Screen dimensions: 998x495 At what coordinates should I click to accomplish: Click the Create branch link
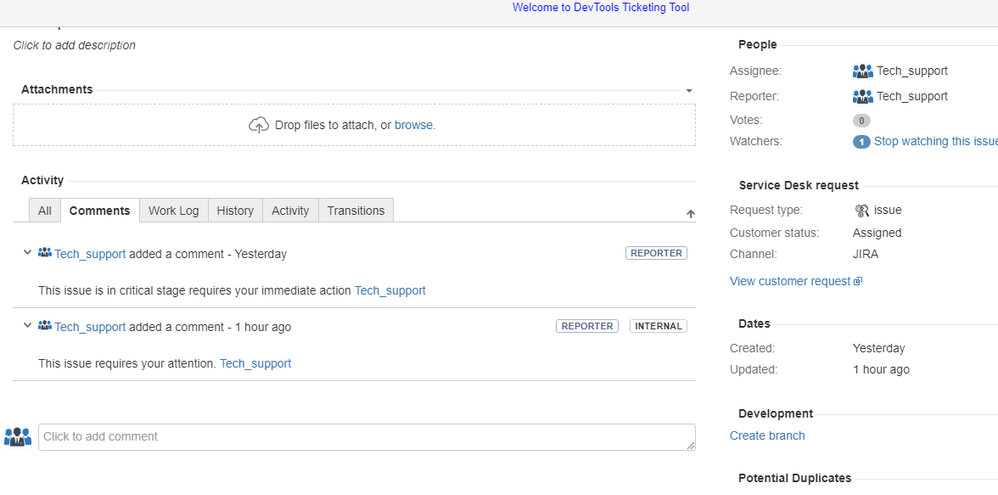767,436
